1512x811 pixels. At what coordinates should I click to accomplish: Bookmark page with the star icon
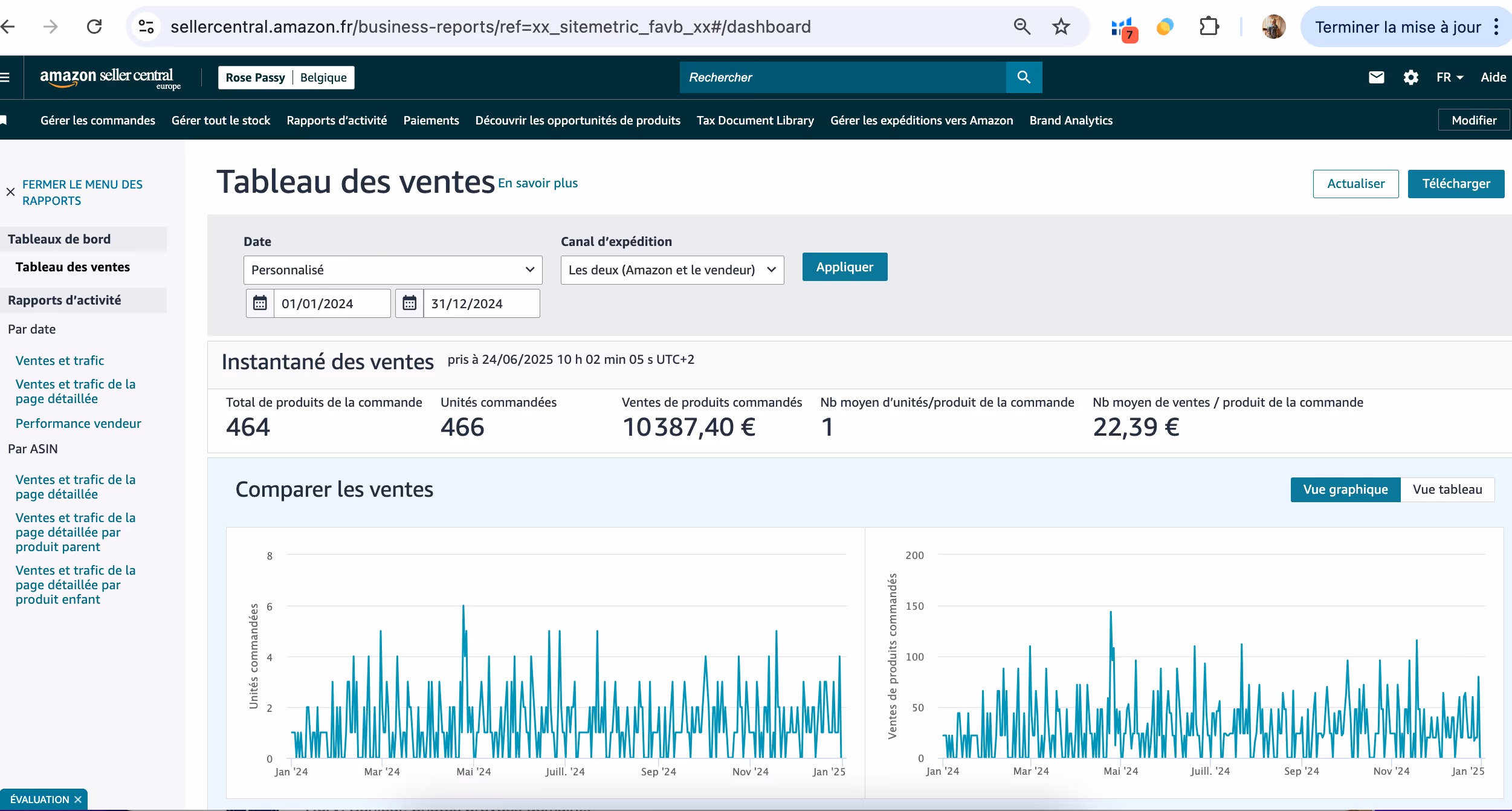pyautogui.click(x=1061, y=27)
